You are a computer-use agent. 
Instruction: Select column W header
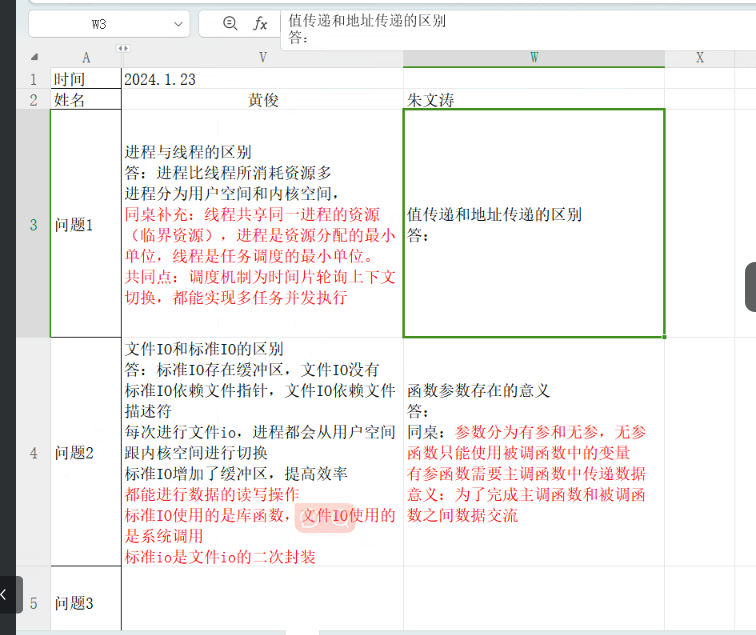click(533, 58)
